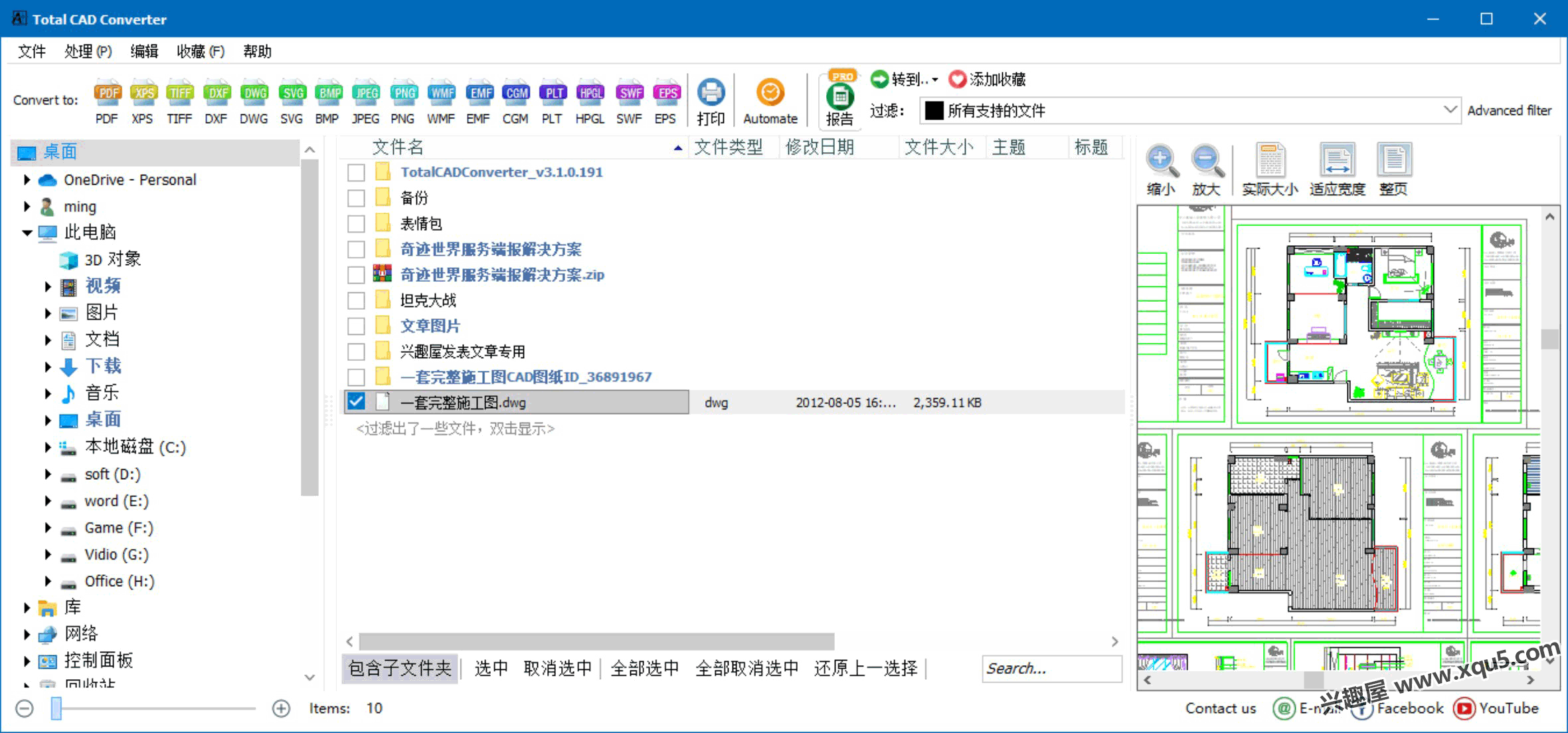
Task: Click the EMF format icon
Action: [478, 102]
